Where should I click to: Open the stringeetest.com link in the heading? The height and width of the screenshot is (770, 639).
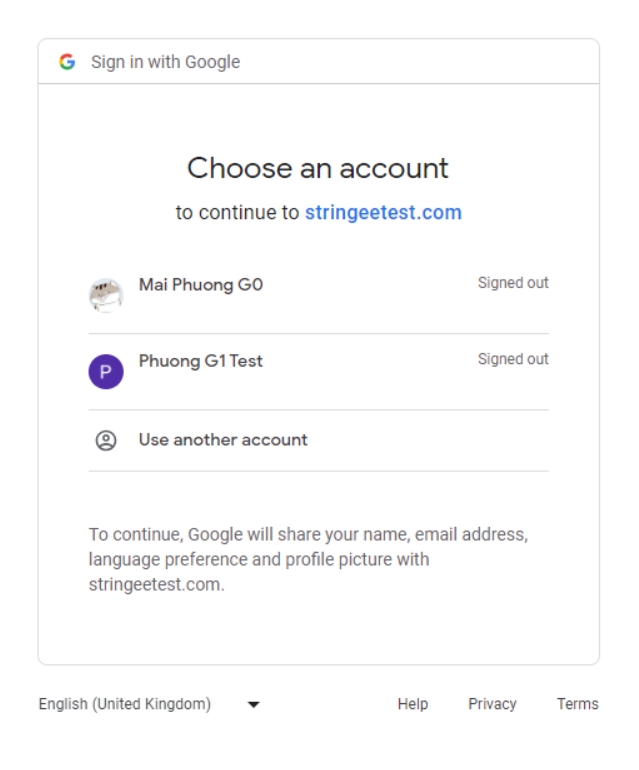tap(383, 213)
